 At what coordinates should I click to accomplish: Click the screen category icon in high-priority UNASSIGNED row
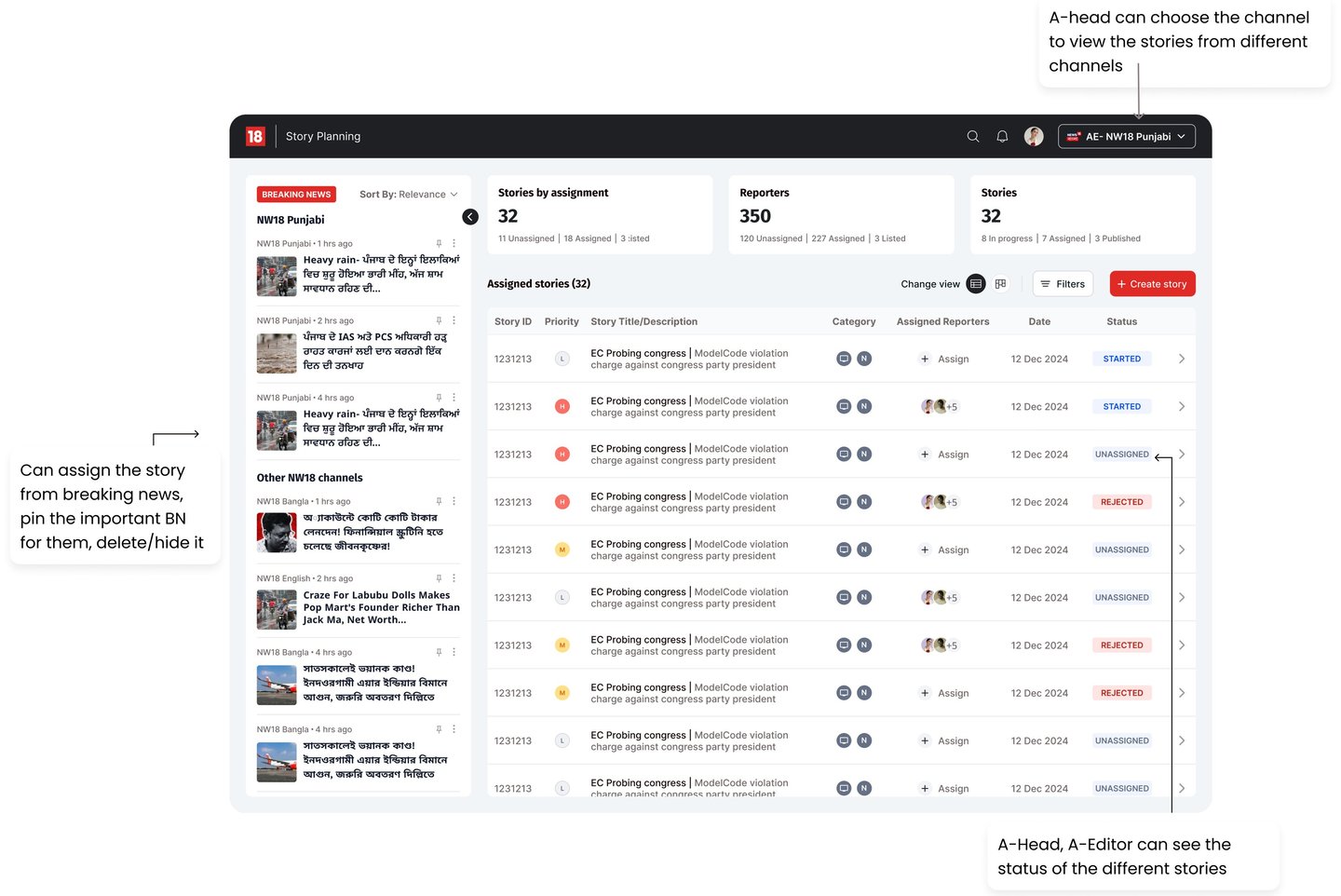coord(844,455)
